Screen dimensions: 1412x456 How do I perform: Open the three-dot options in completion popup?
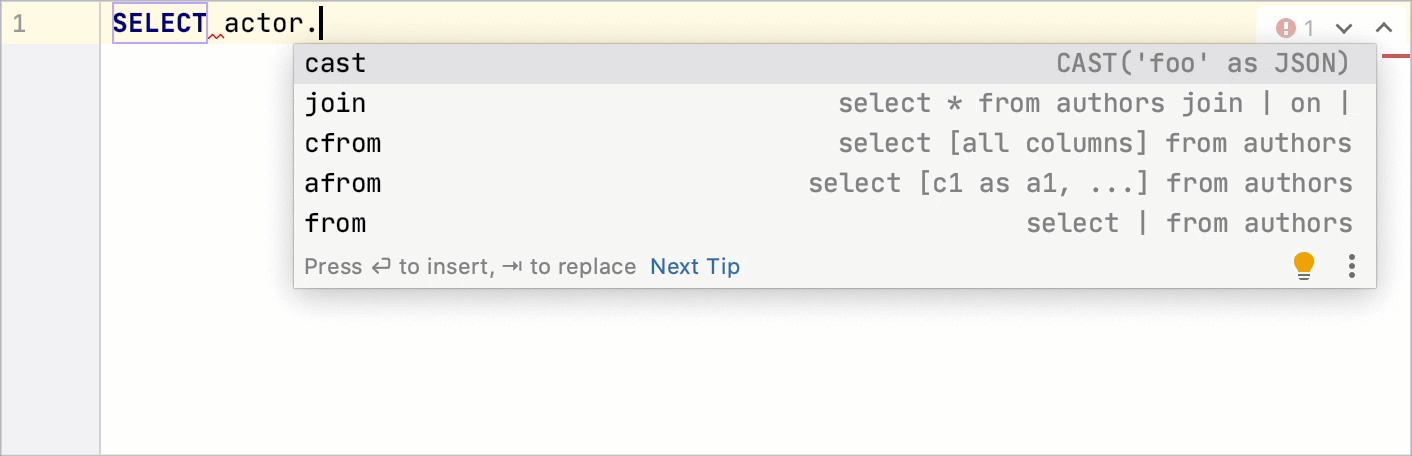click(1352, 265)
